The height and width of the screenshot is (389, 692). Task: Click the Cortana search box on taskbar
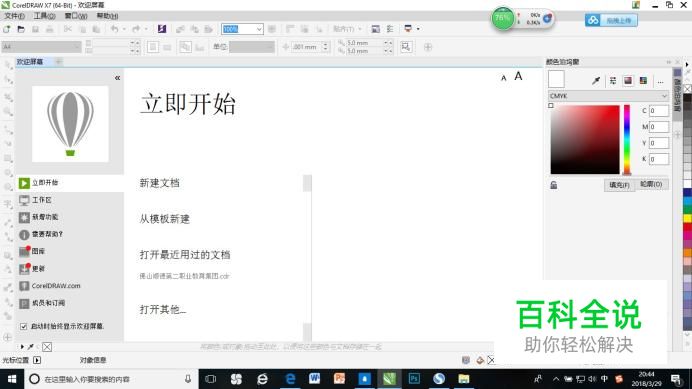(110, 379)
